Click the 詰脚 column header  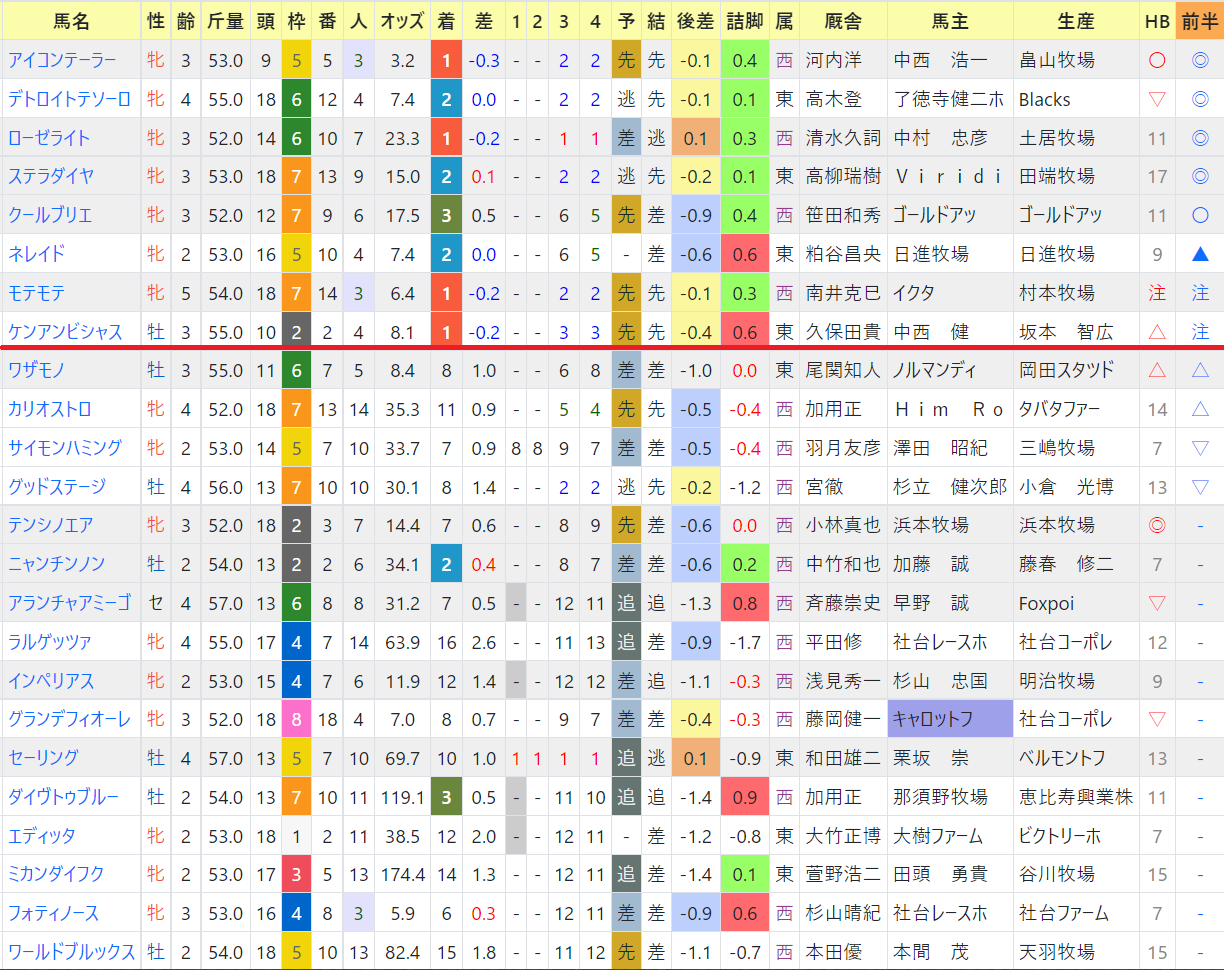pyautogui.click(x=744, y=20)
